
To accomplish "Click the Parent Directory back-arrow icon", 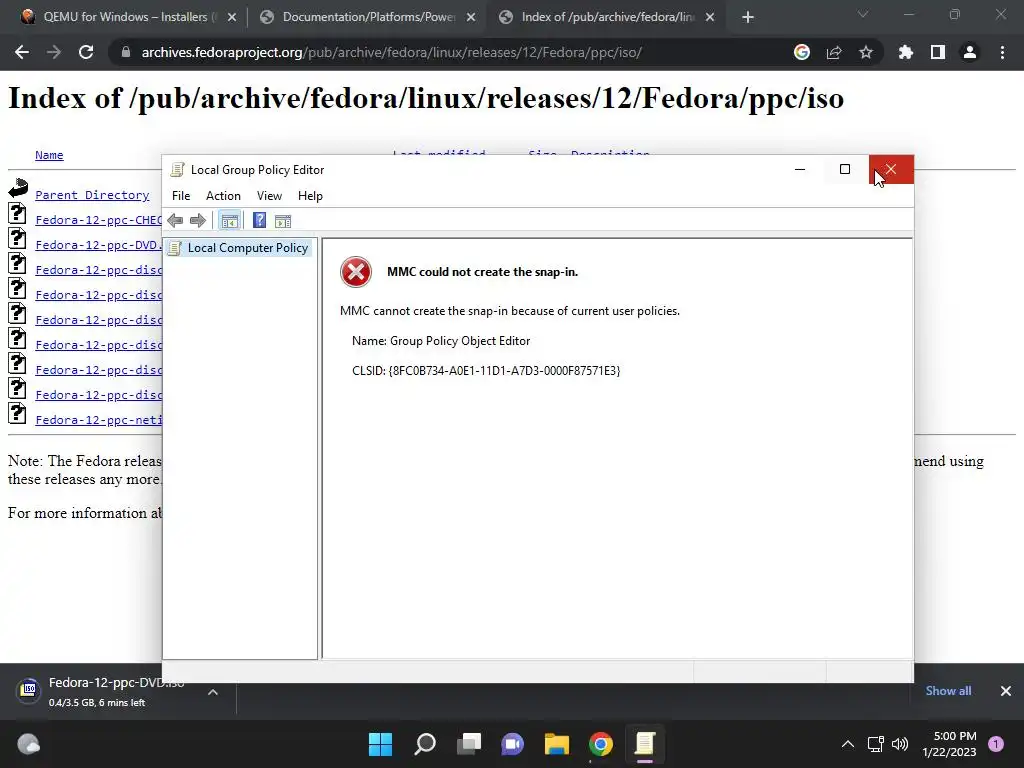I will pyautogui.click(x=18, y=188).
